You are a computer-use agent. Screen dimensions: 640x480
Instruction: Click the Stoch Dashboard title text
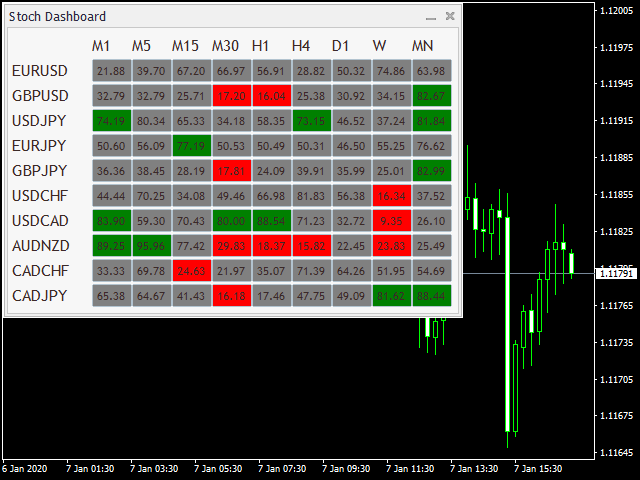click(x=57, y=17)
